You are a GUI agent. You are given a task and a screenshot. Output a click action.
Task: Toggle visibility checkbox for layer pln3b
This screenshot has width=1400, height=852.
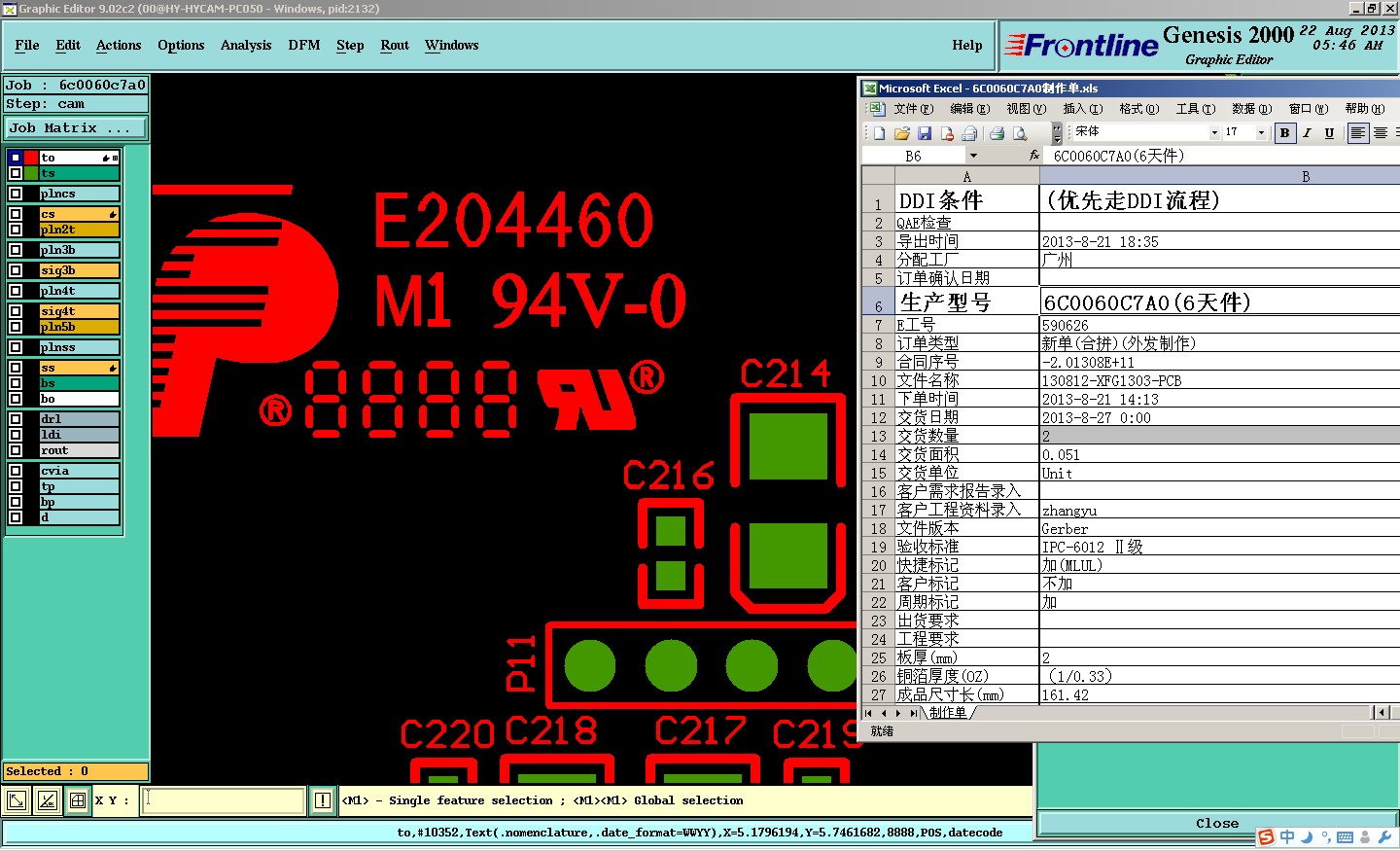(16, 250)
